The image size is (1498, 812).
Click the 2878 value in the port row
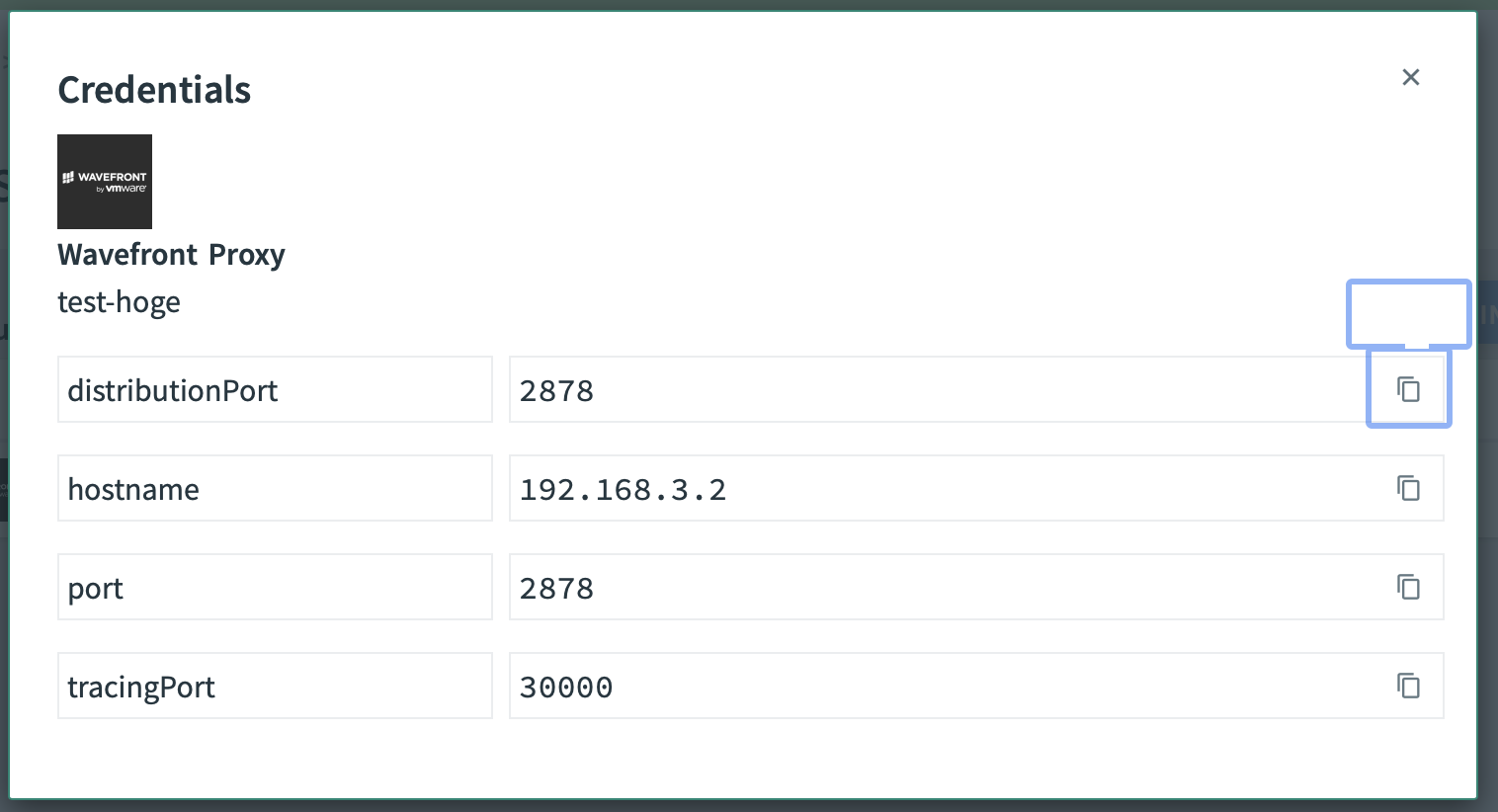click(557, 589)
